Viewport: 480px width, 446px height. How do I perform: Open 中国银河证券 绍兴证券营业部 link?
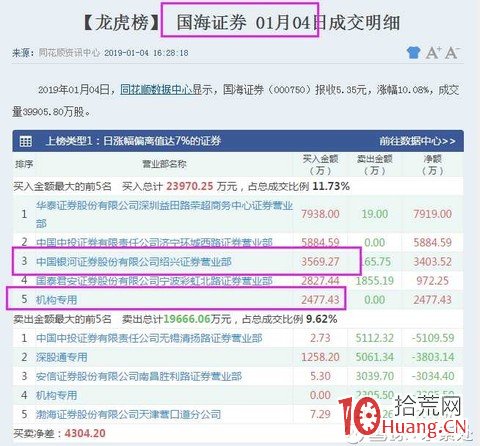tap(134, 262)
